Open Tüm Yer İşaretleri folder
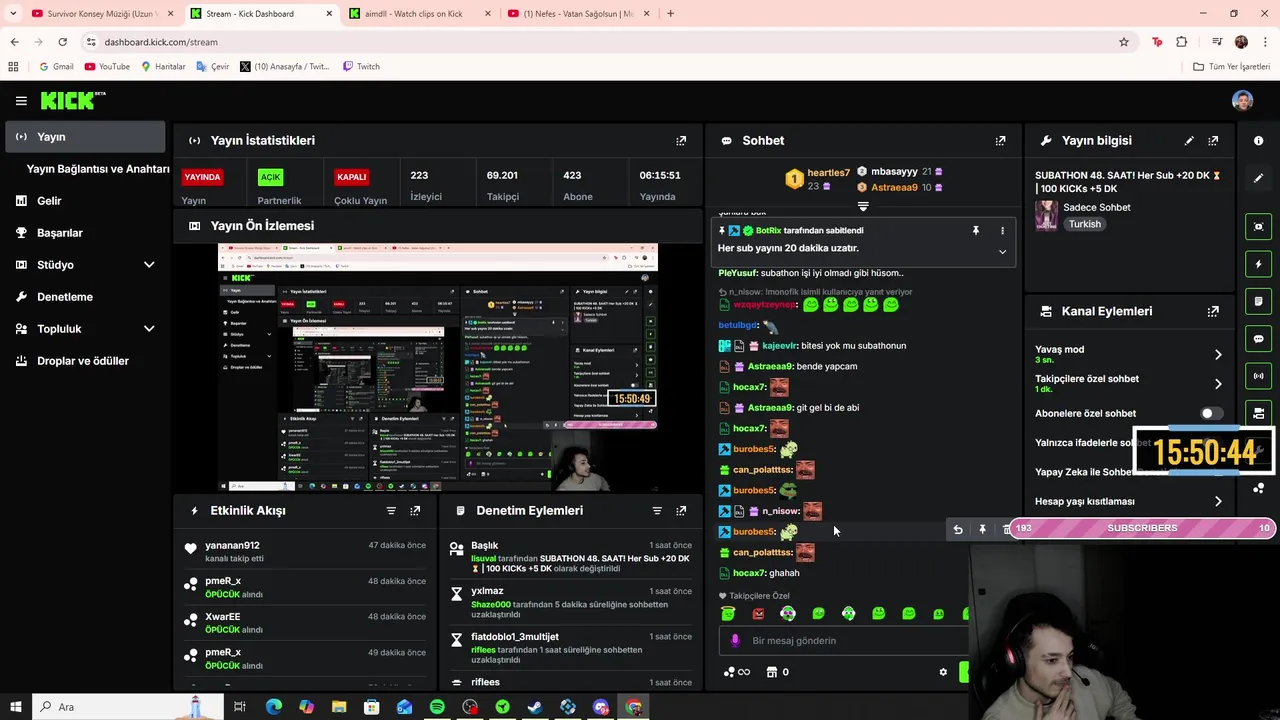The width and height of the screenshot is (1280, 720). 1231,67
